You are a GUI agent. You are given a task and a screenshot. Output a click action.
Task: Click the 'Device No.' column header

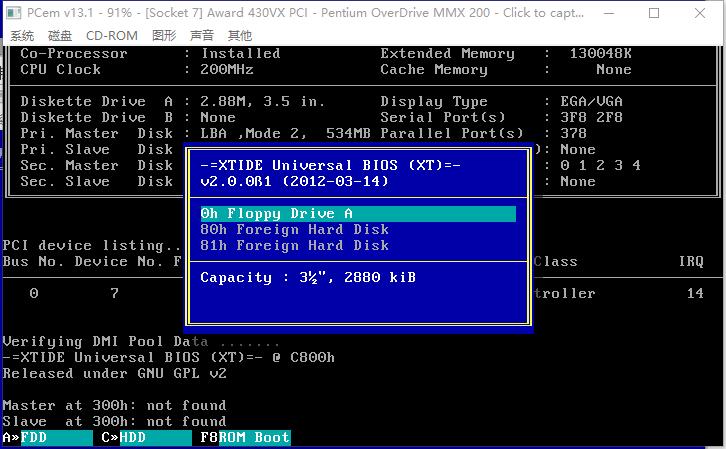pyautogui.click(x=119, y=262)
